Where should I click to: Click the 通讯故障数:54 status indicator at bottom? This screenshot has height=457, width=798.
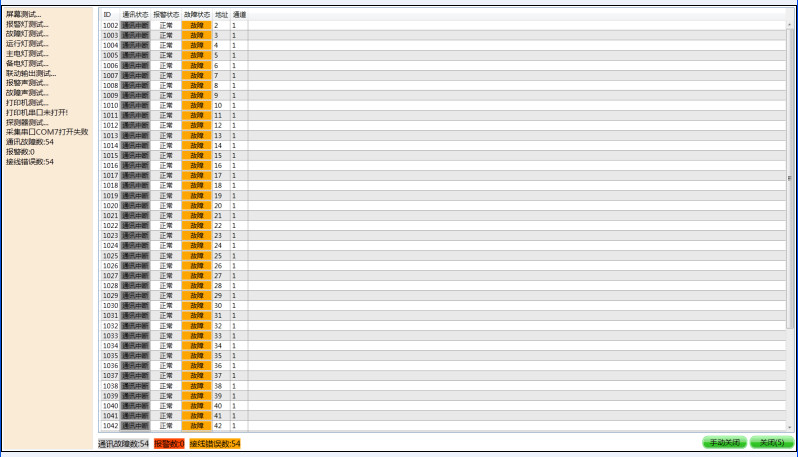pyautogui.click(x=123, y=443)
